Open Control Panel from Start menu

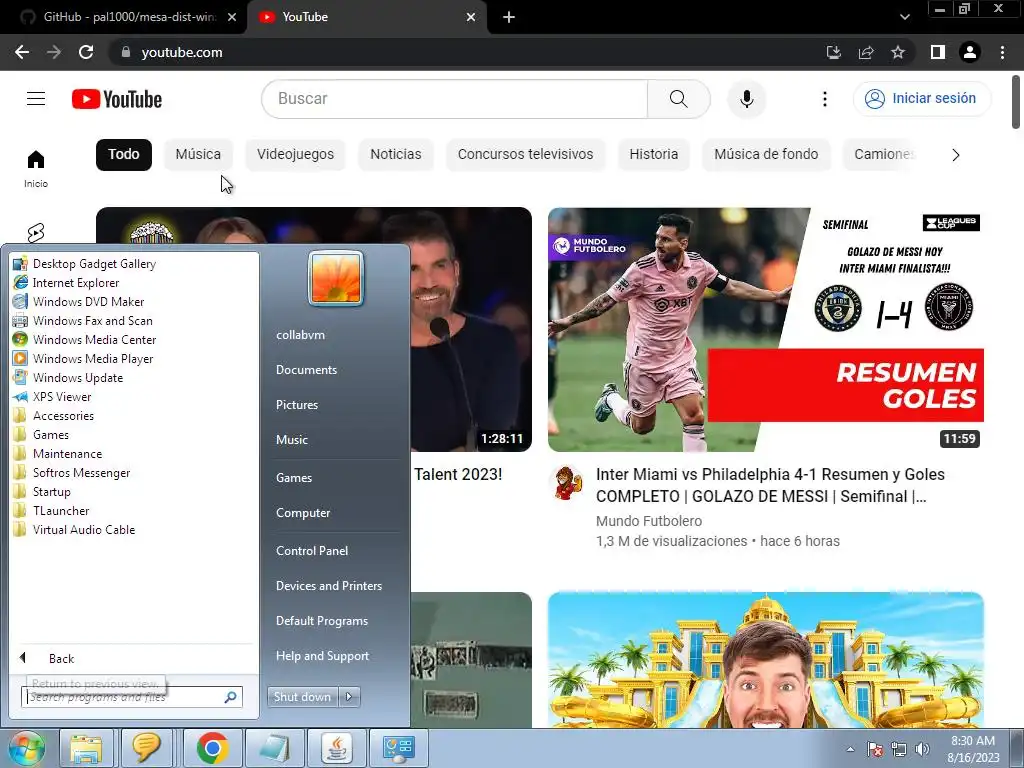(x=312, y=551)
